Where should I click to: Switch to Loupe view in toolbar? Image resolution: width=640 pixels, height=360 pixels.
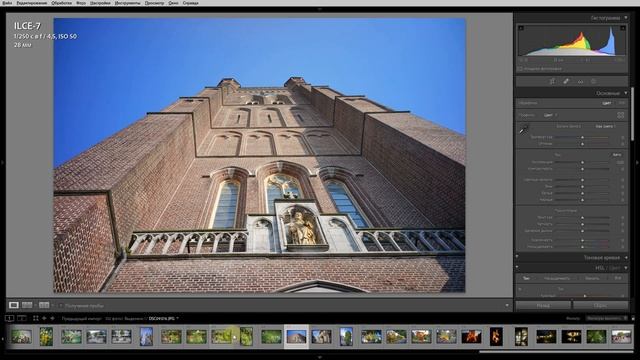click(13, 305)
